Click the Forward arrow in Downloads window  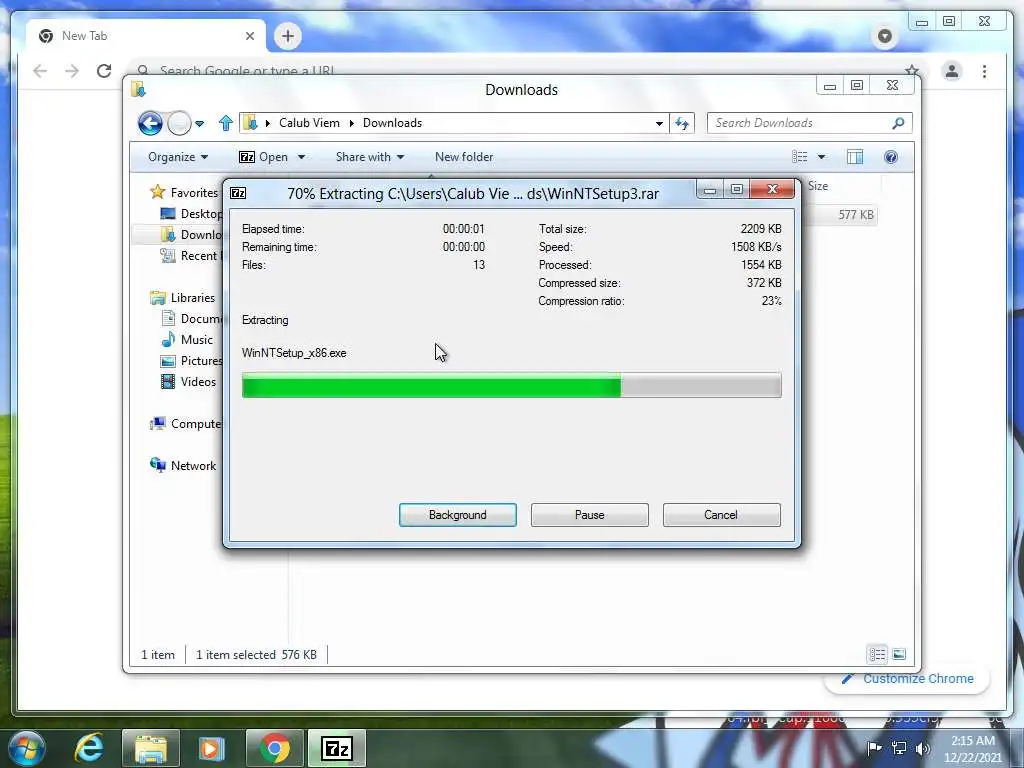click(179, 123)
